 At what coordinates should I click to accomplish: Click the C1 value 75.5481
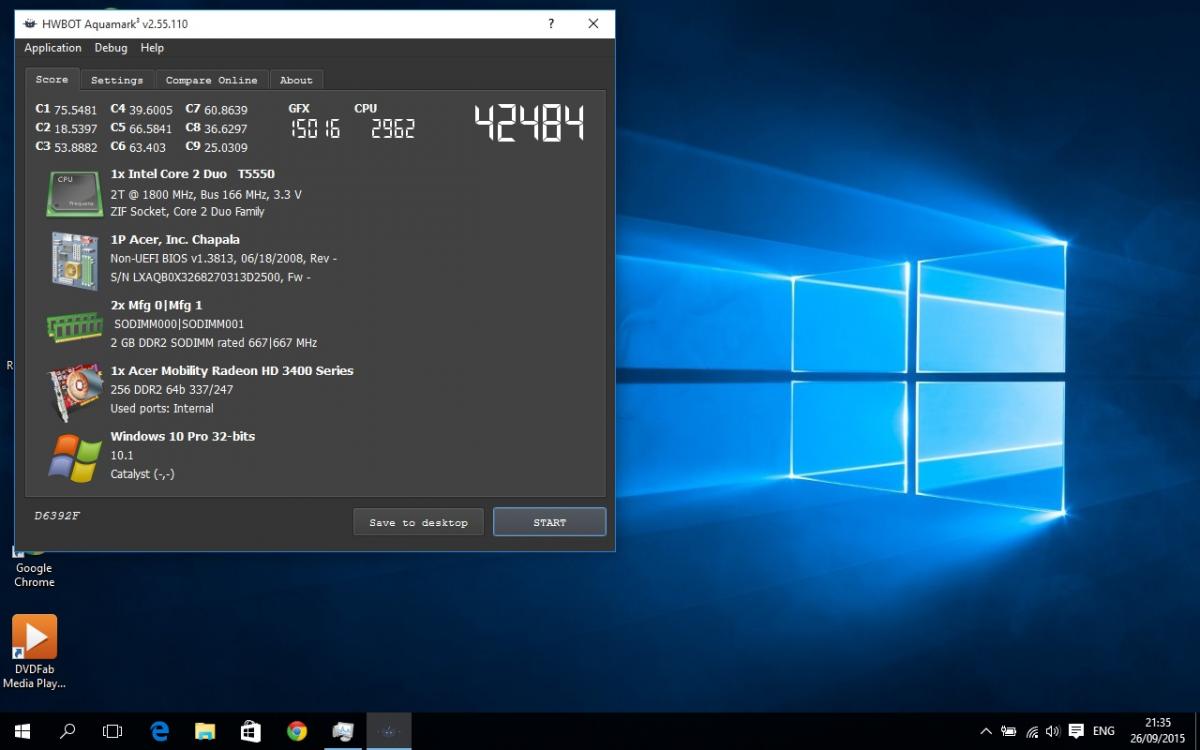tap(76, 110)
